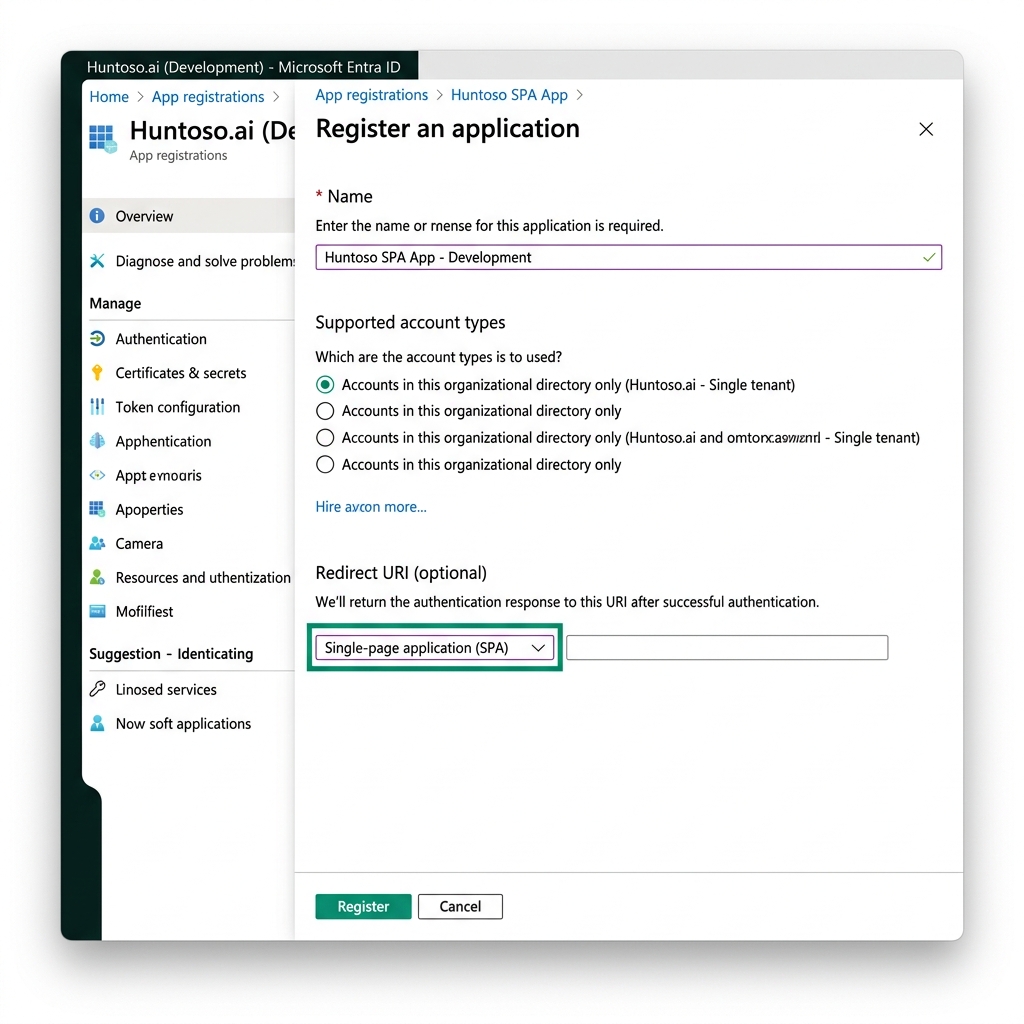Click the Apoperties grid icon

[97, 509]
